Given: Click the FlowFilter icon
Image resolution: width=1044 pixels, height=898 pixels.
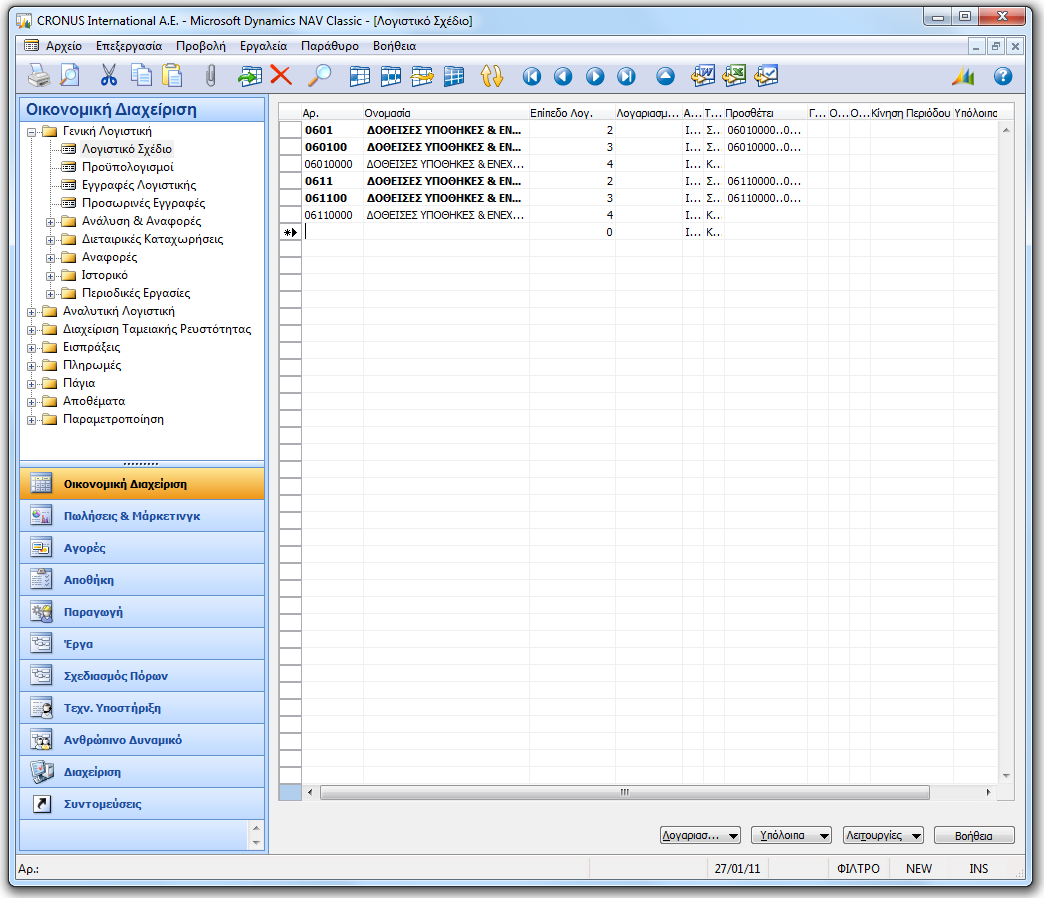Looking at the screenshot, I should click(x=422, y=76).
